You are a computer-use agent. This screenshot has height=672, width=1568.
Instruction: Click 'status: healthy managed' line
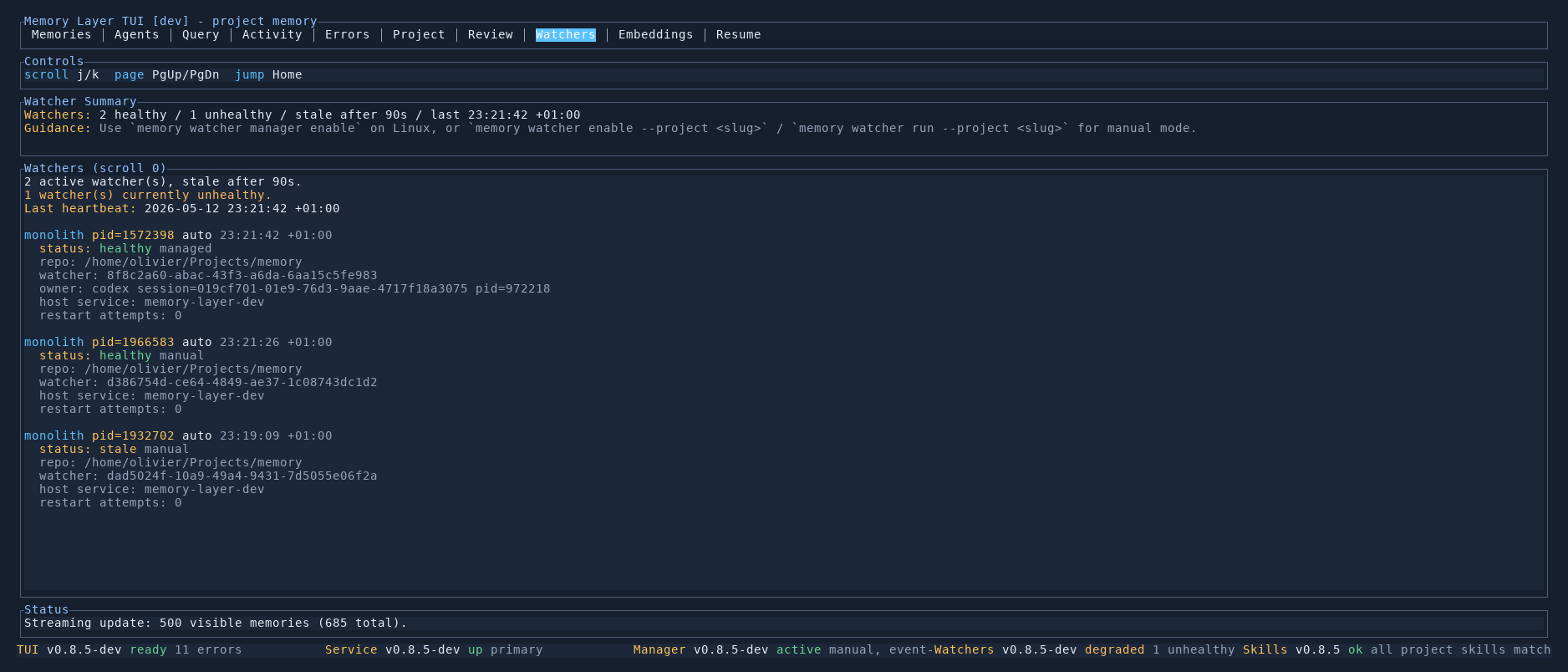pyautogui.click(x=125, y=248)
